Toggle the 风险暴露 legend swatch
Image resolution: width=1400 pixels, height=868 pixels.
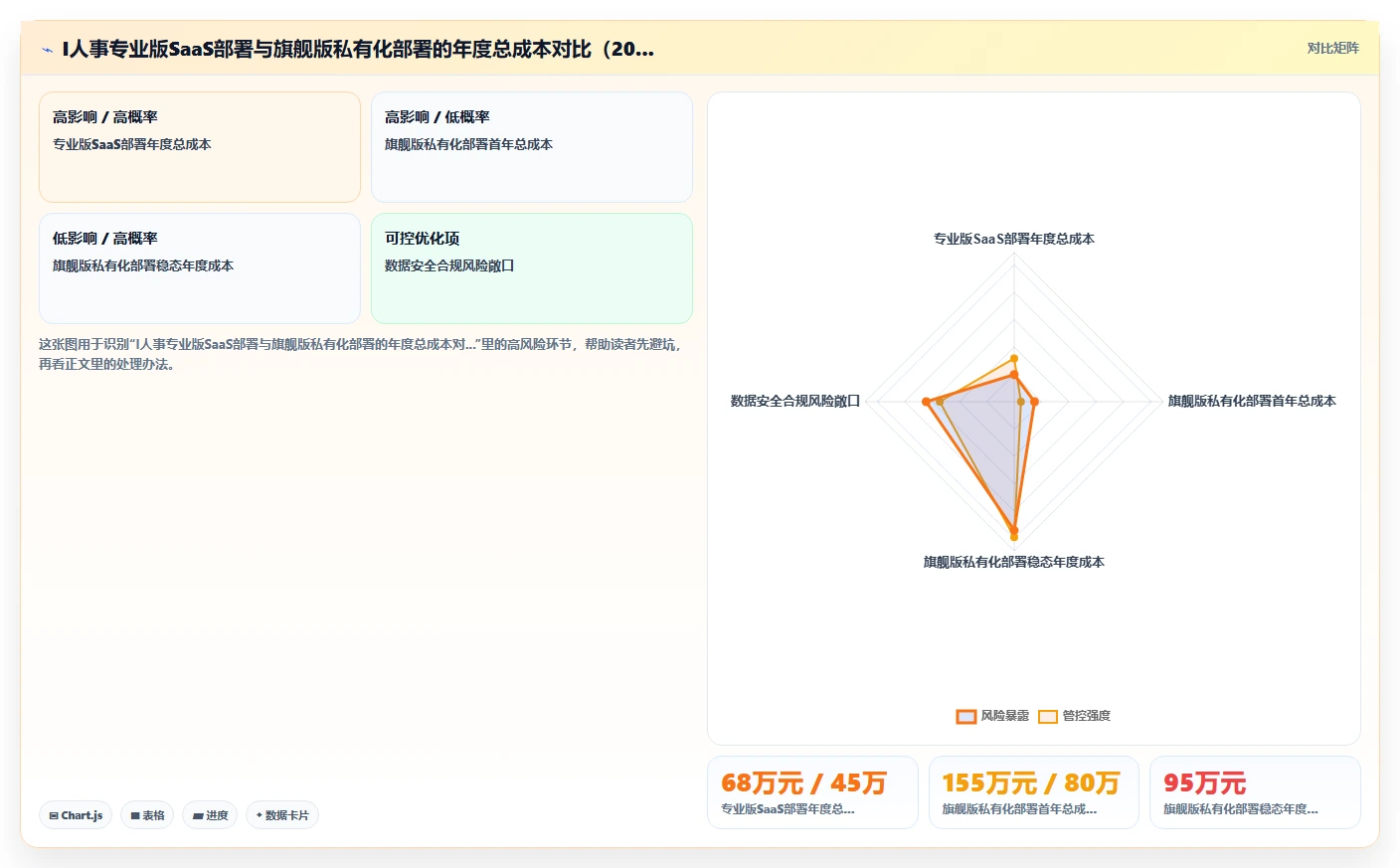coord(965,716)
